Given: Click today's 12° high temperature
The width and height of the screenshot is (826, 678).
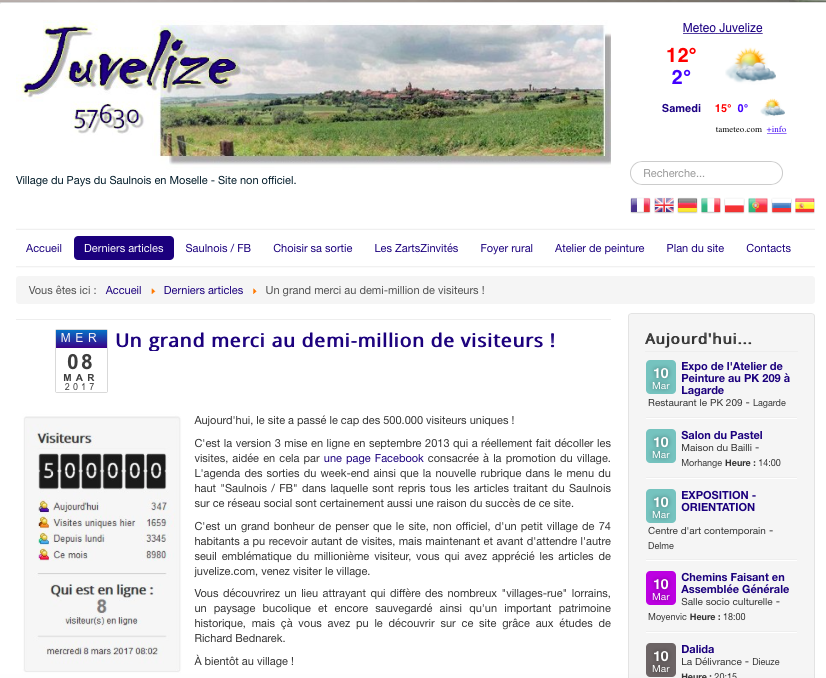Looking at the screenshot, I should click(x=681, y=55).
